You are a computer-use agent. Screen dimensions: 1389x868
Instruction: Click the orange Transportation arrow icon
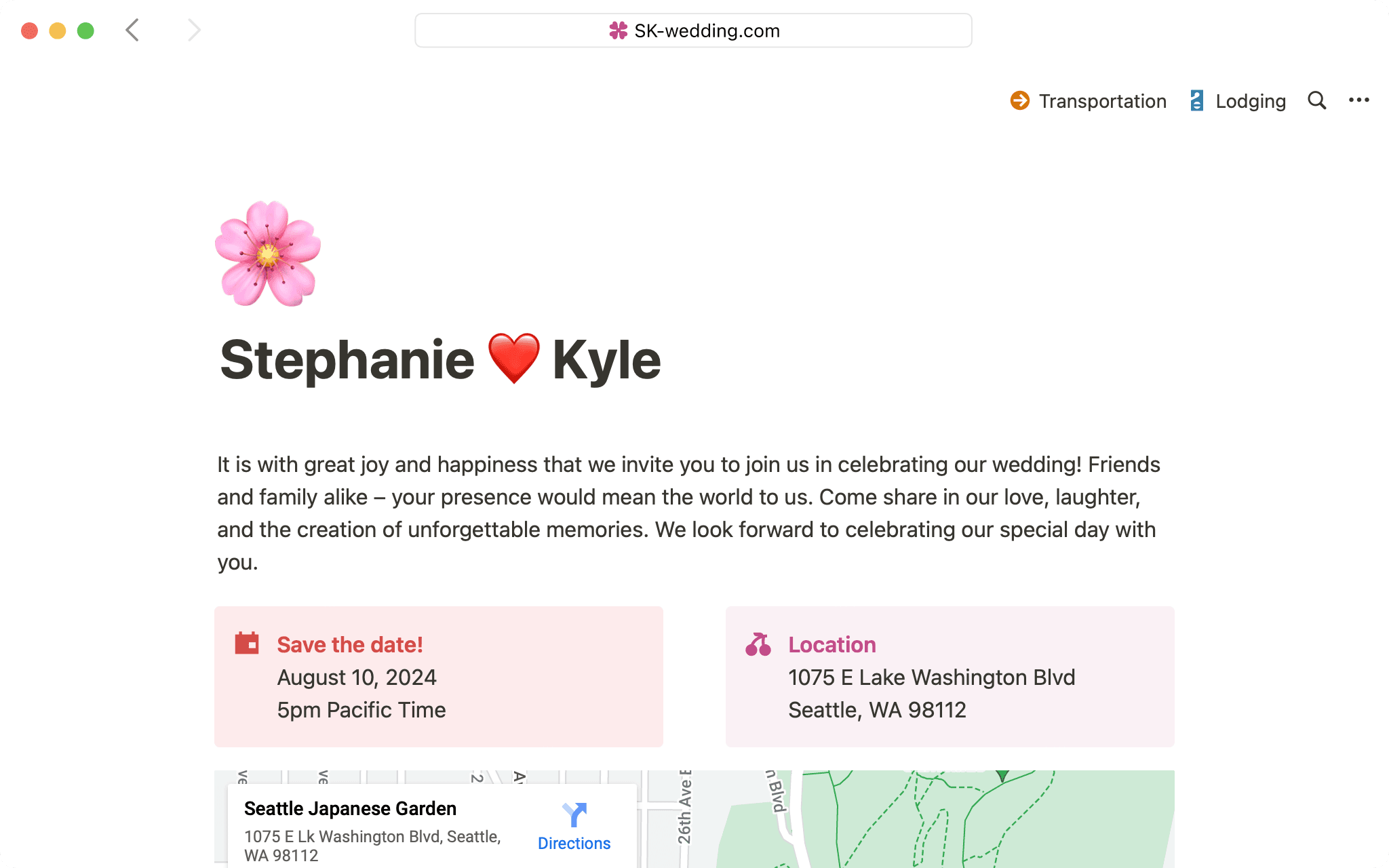pyautogui.click(x=1019, y=101)
